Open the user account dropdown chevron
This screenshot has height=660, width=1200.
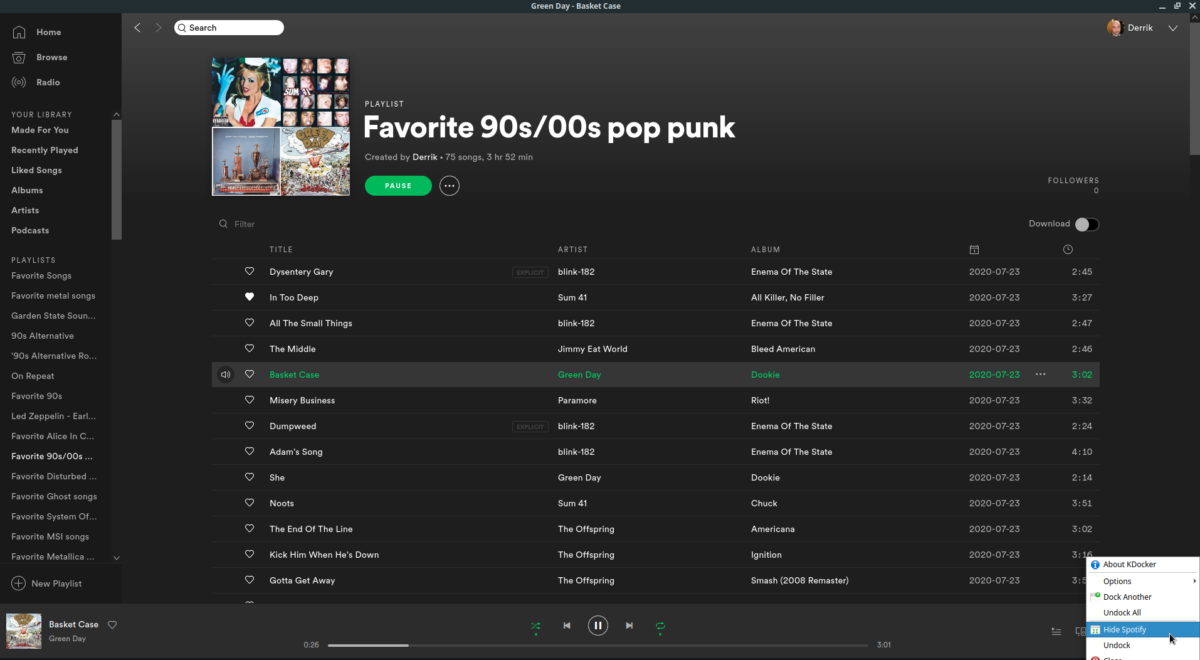[1173, 28]
